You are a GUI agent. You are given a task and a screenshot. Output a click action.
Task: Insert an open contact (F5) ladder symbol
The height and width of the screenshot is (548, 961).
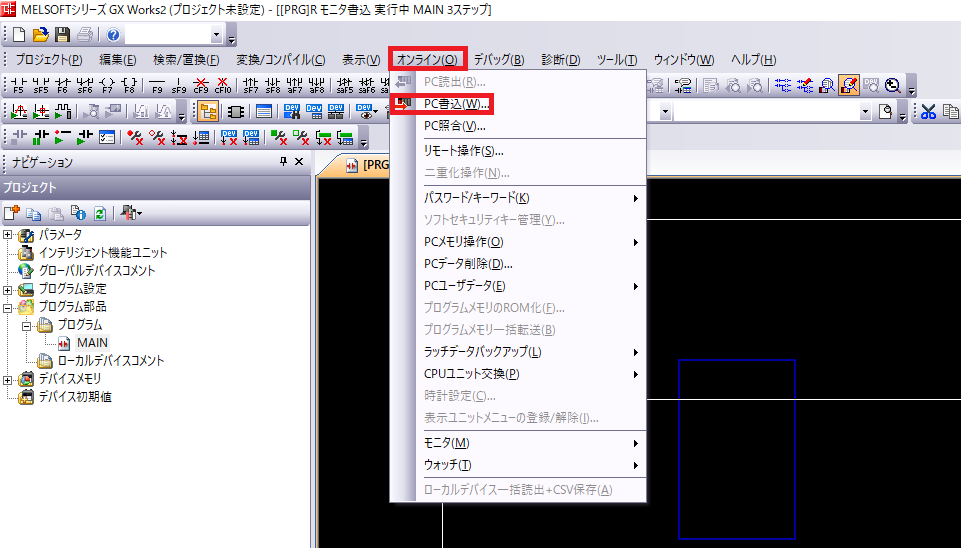[x=18, y=85]
